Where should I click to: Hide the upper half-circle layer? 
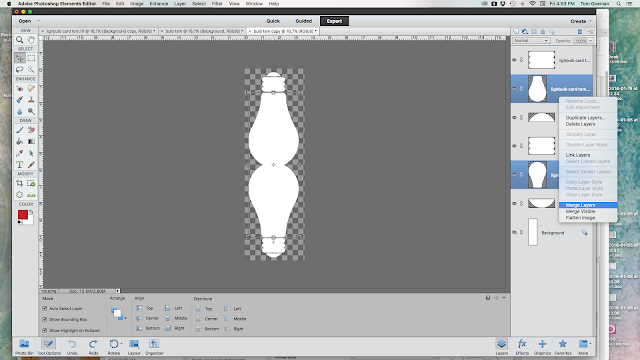pos(514,117)
